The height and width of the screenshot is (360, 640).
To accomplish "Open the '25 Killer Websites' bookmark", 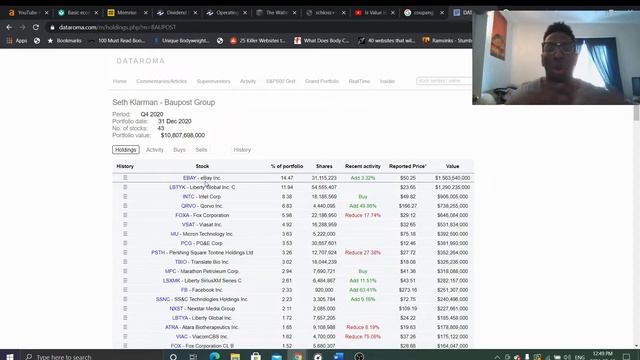I will (x=258, y=40).
